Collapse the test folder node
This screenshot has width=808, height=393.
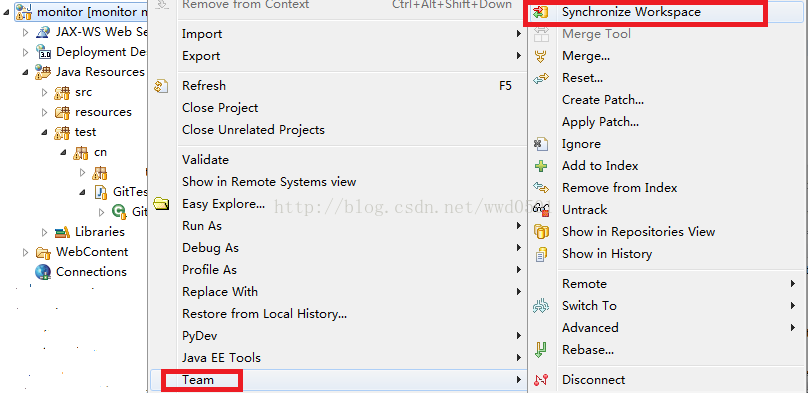click(45, 132)
